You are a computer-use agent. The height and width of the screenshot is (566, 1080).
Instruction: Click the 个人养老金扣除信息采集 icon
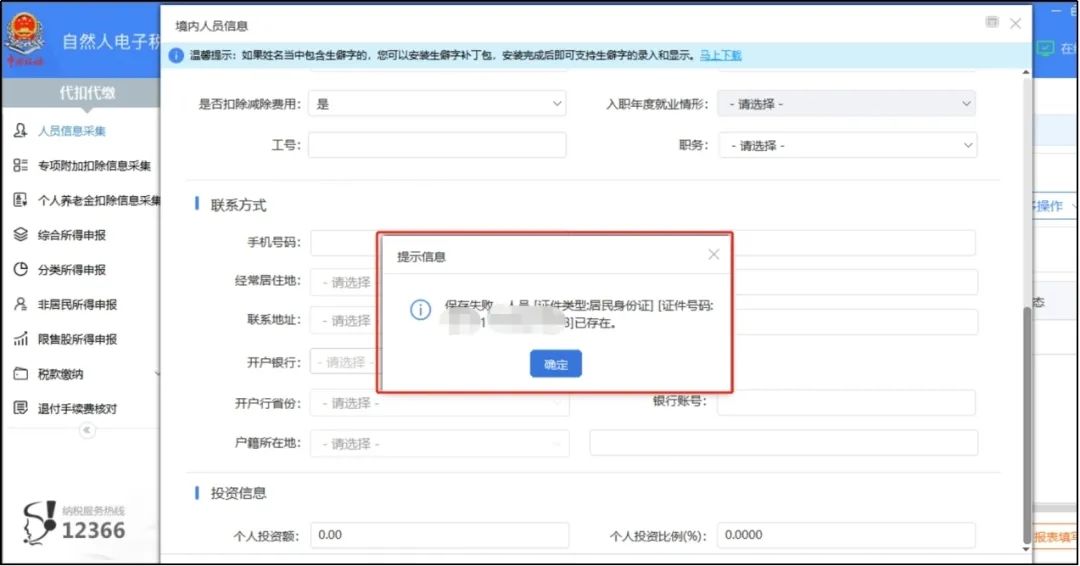click(x=20, y=201)
